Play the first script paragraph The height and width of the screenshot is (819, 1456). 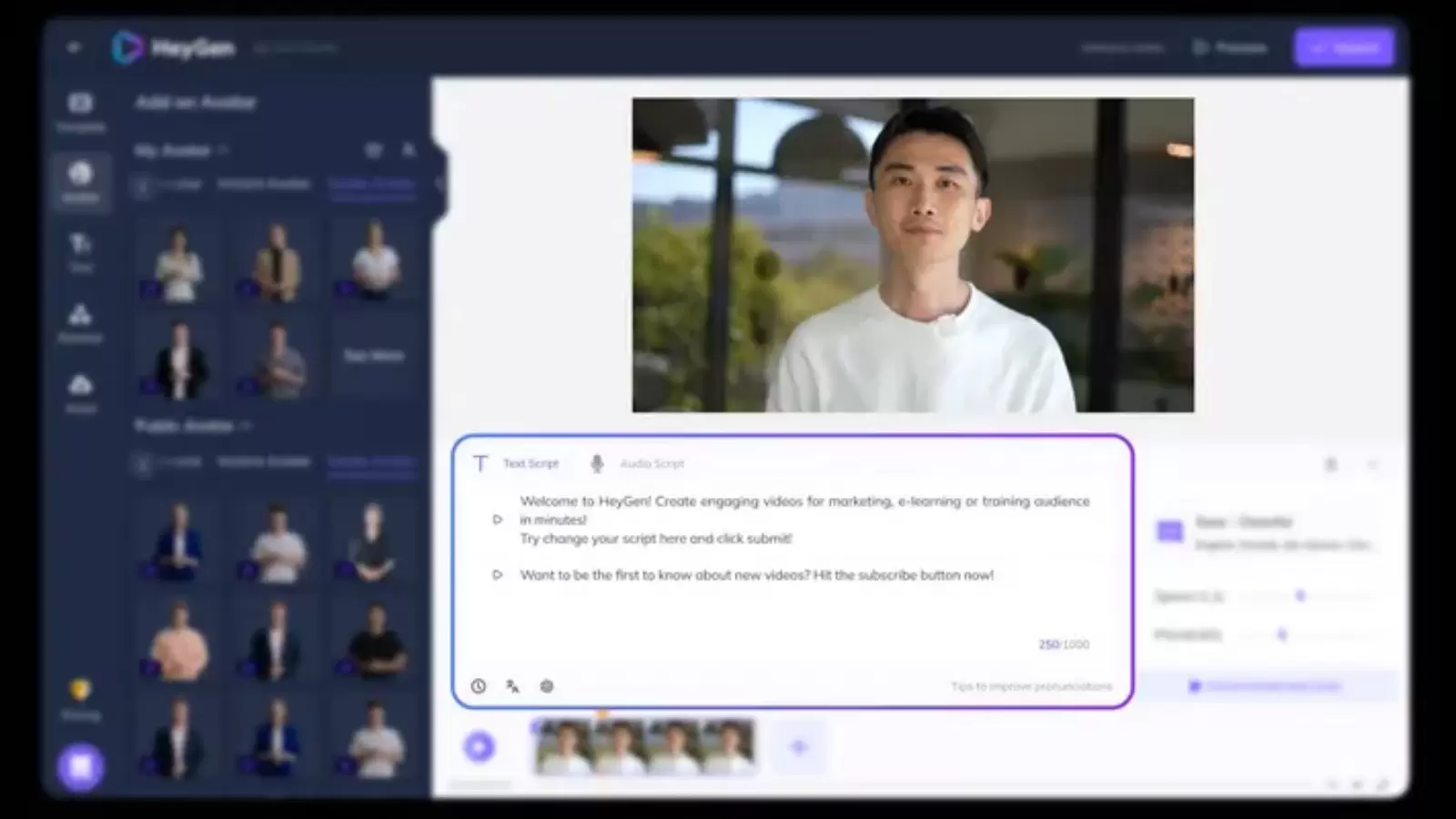coord(497,520)
